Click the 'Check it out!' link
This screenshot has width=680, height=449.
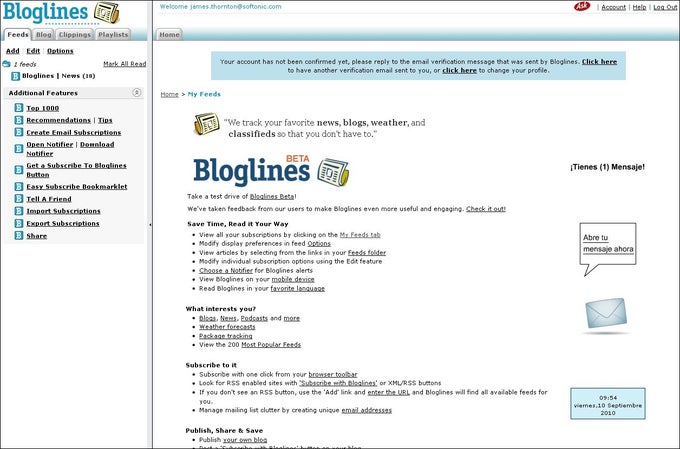tap(486, 209)
